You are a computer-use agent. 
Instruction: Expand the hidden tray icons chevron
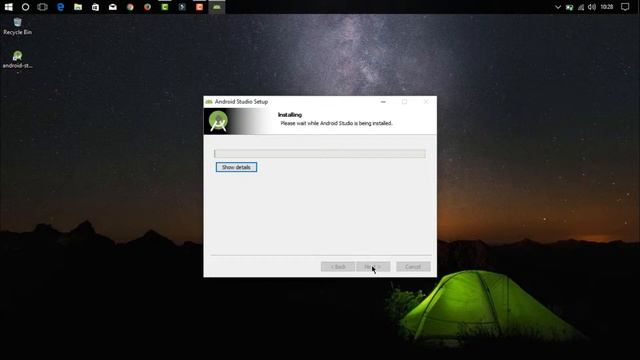point(558,7)
